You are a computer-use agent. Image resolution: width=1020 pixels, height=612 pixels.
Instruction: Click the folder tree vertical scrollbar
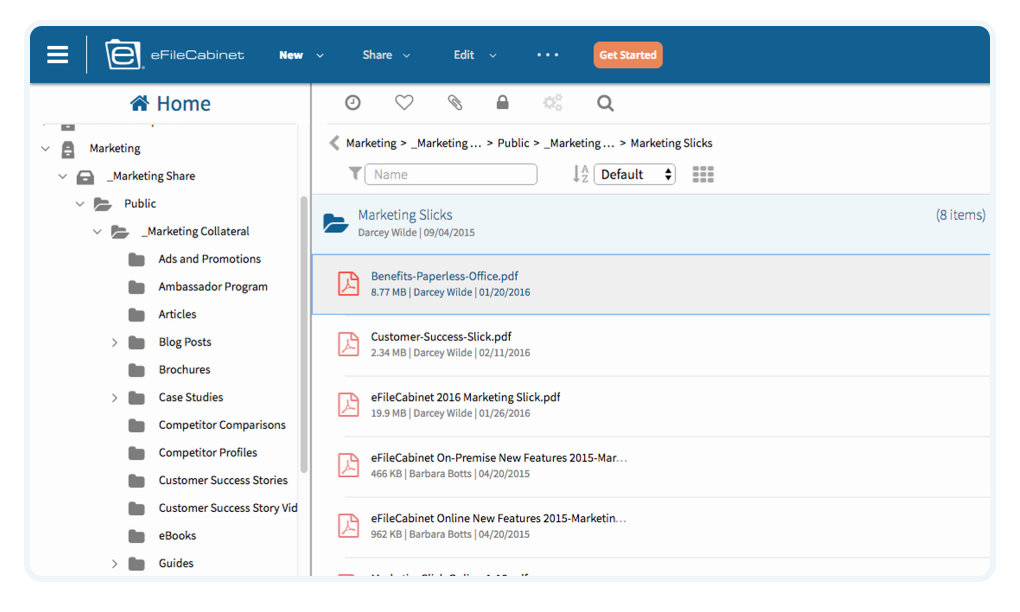[x=303, y=334]
